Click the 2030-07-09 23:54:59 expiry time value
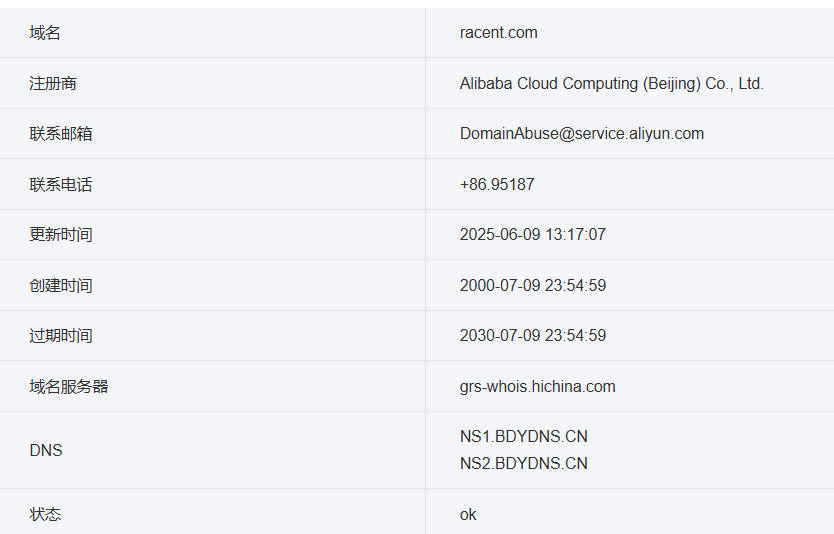 532,336
